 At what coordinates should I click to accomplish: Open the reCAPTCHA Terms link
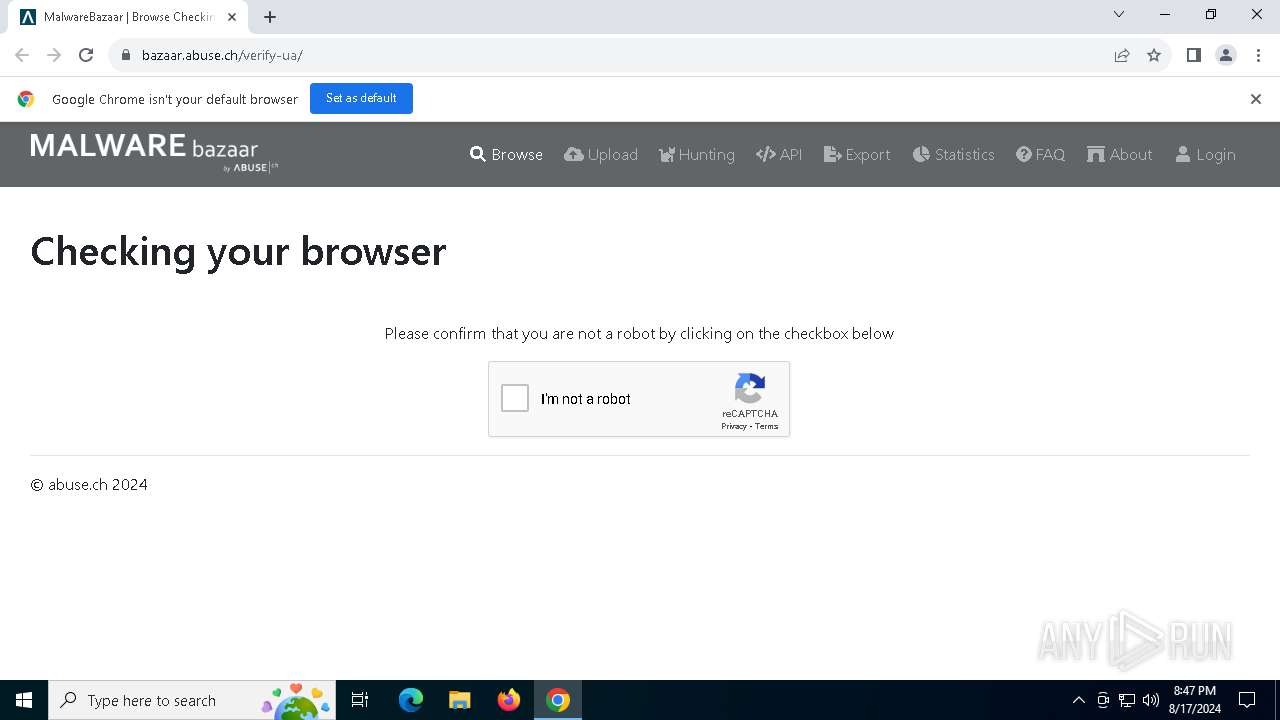[767, 426]
